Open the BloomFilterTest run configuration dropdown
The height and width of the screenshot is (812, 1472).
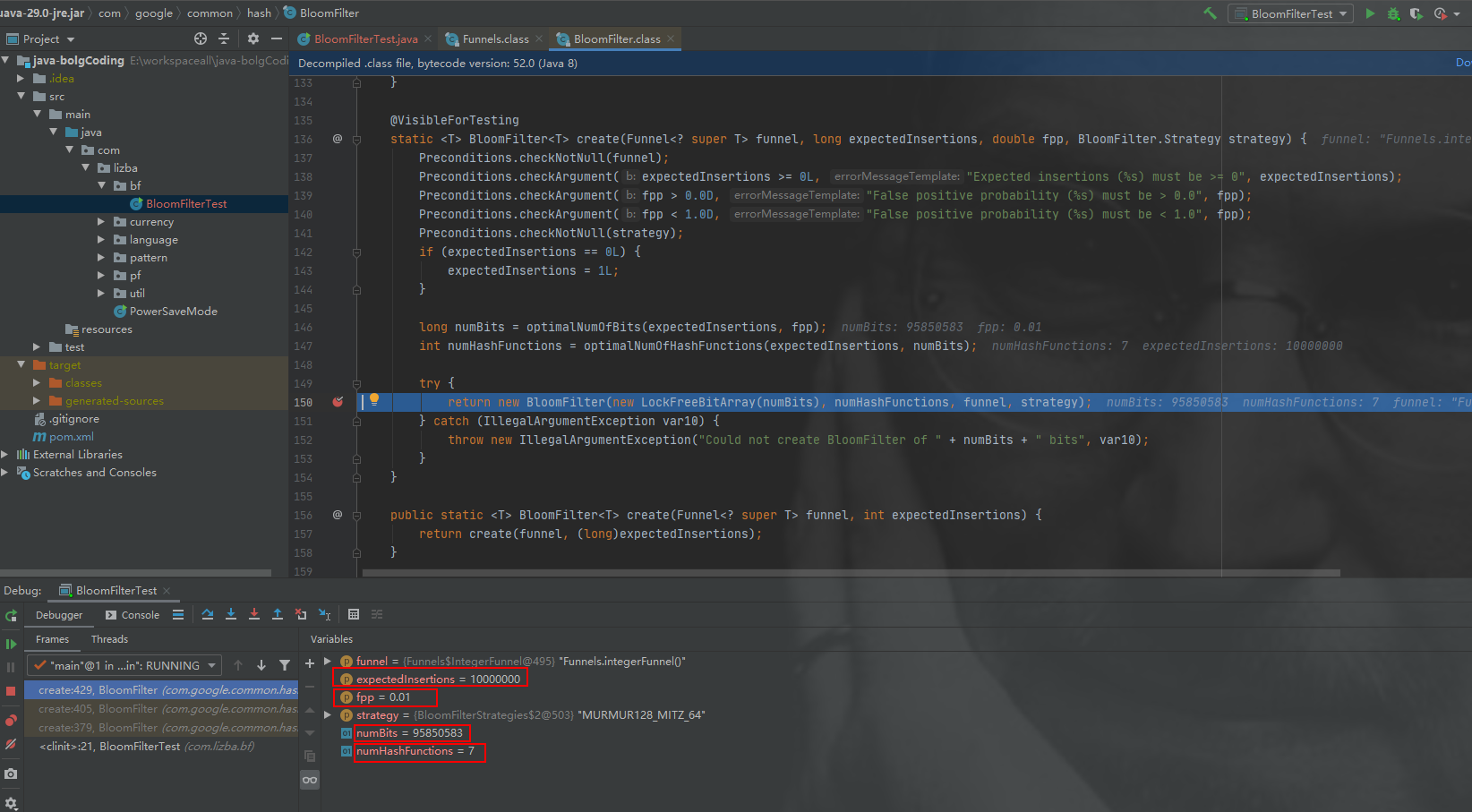point(1291,13)
